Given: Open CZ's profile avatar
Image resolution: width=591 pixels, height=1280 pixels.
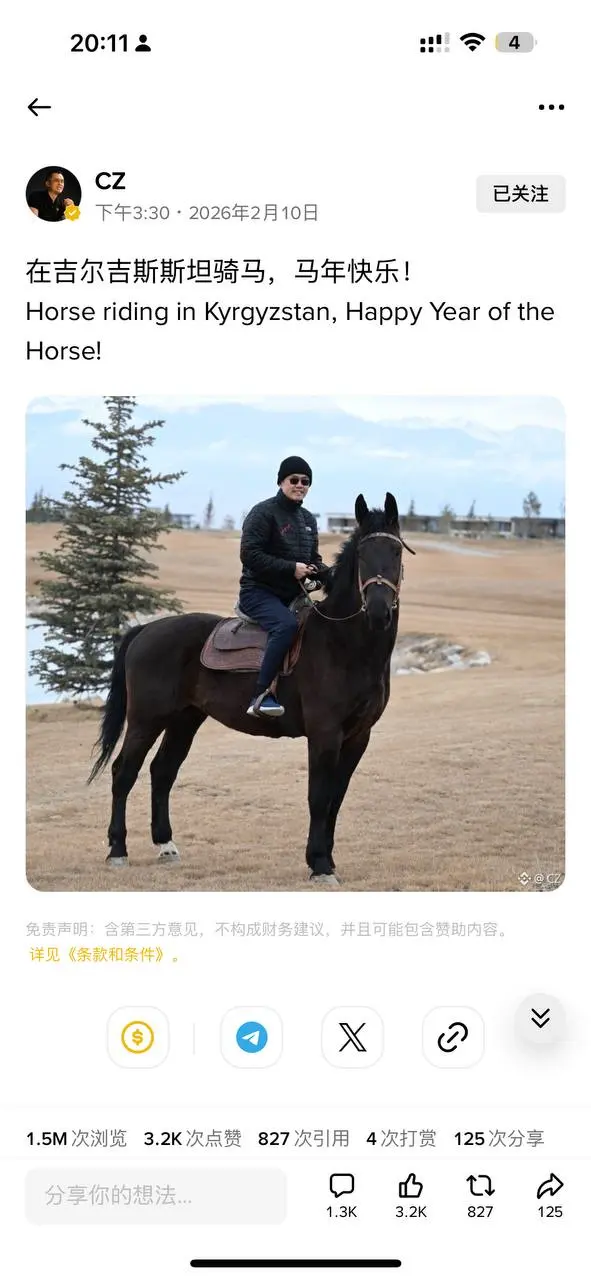Looking at the screenshot, I should pos(53,194).
